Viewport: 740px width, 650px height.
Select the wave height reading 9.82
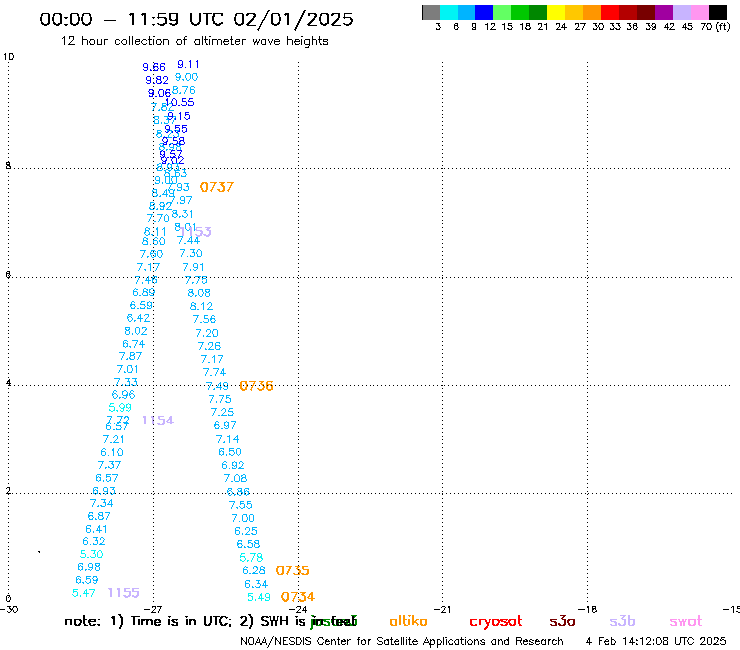pyautogui.click(x=157, y=80)
